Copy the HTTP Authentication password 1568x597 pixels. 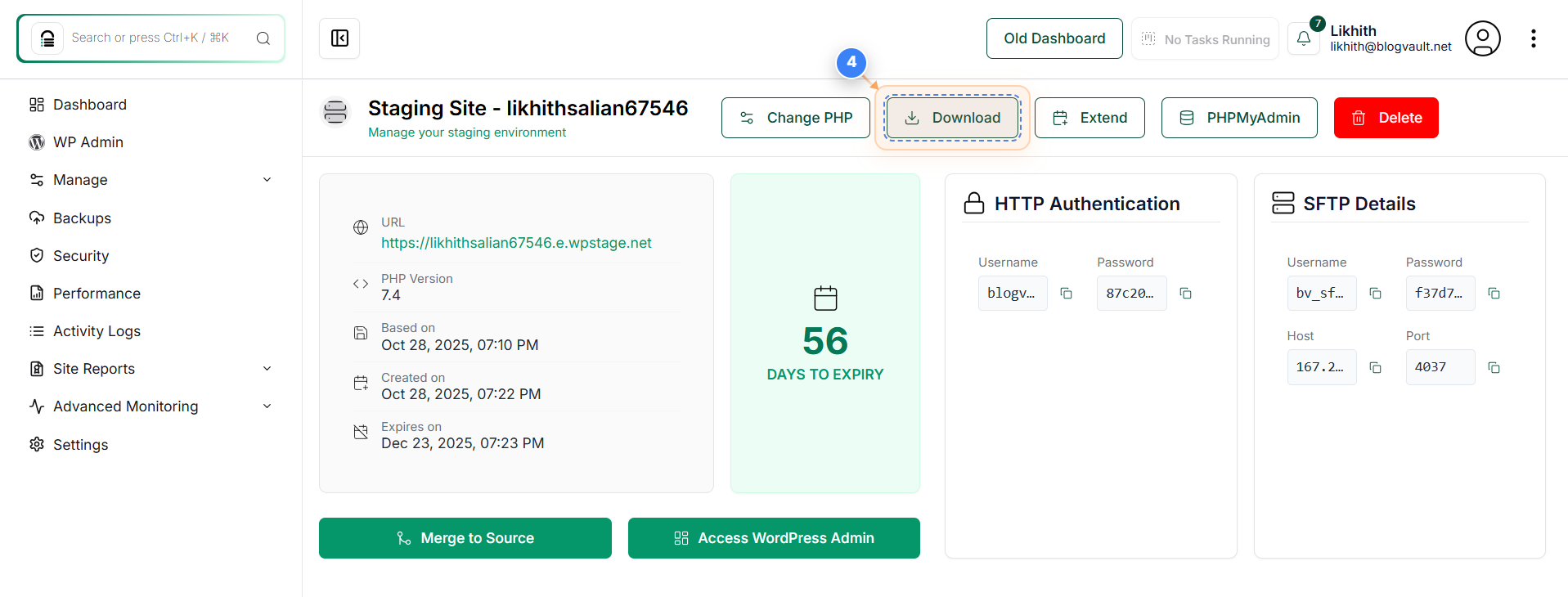click(x=1185, y=294)
